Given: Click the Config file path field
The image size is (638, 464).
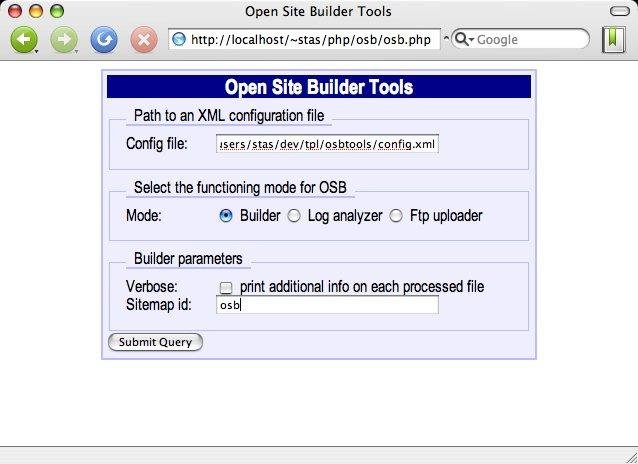Looking at the screenshot, I should coord(327,144).
